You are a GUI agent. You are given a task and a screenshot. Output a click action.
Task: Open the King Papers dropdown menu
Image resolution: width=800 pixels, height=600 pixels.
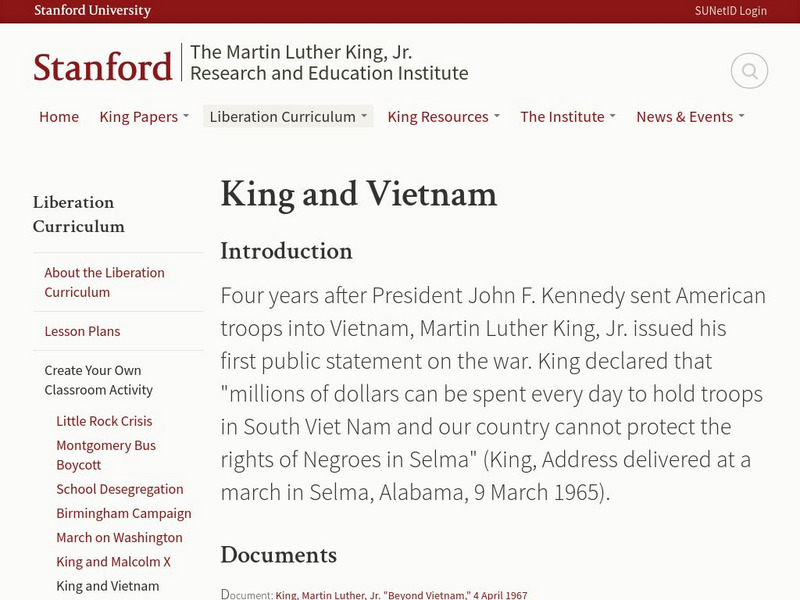point(144,117)
